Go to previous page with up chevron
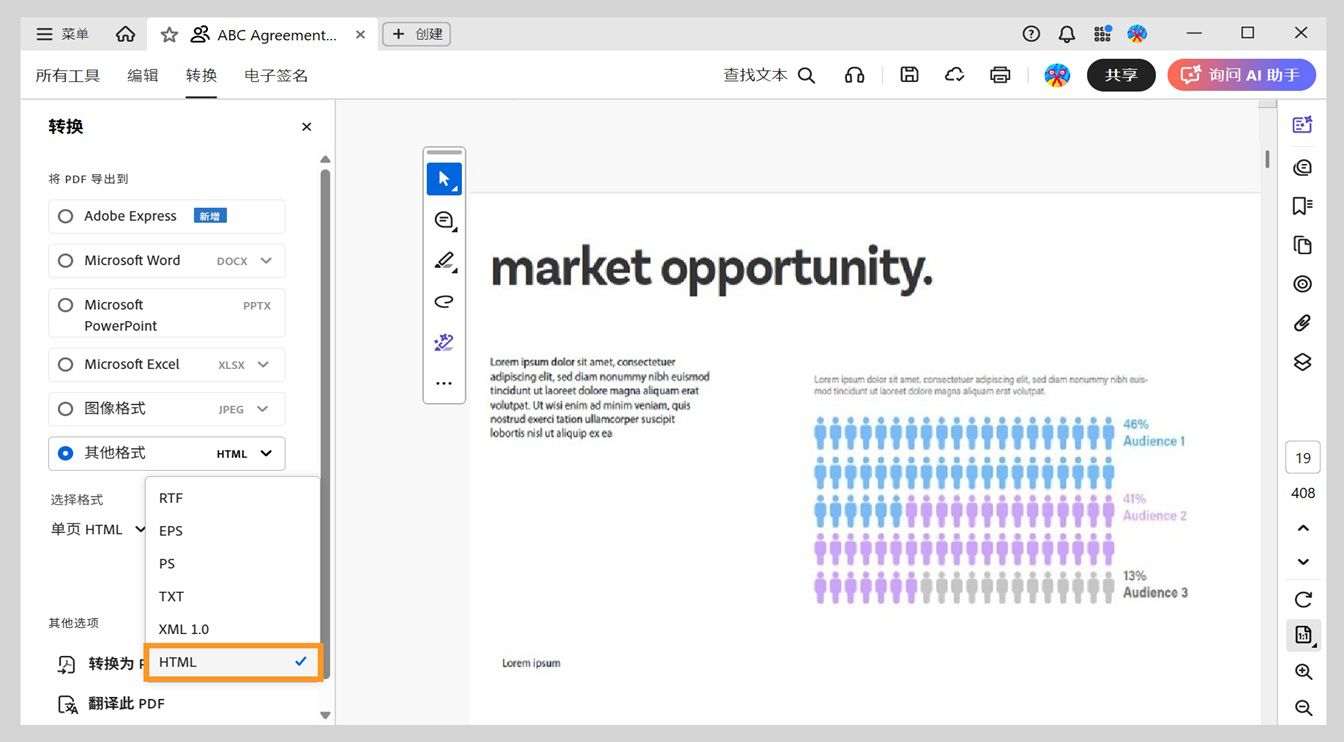This screenshot has width=1344, height=742. (x=1303, y=528)
